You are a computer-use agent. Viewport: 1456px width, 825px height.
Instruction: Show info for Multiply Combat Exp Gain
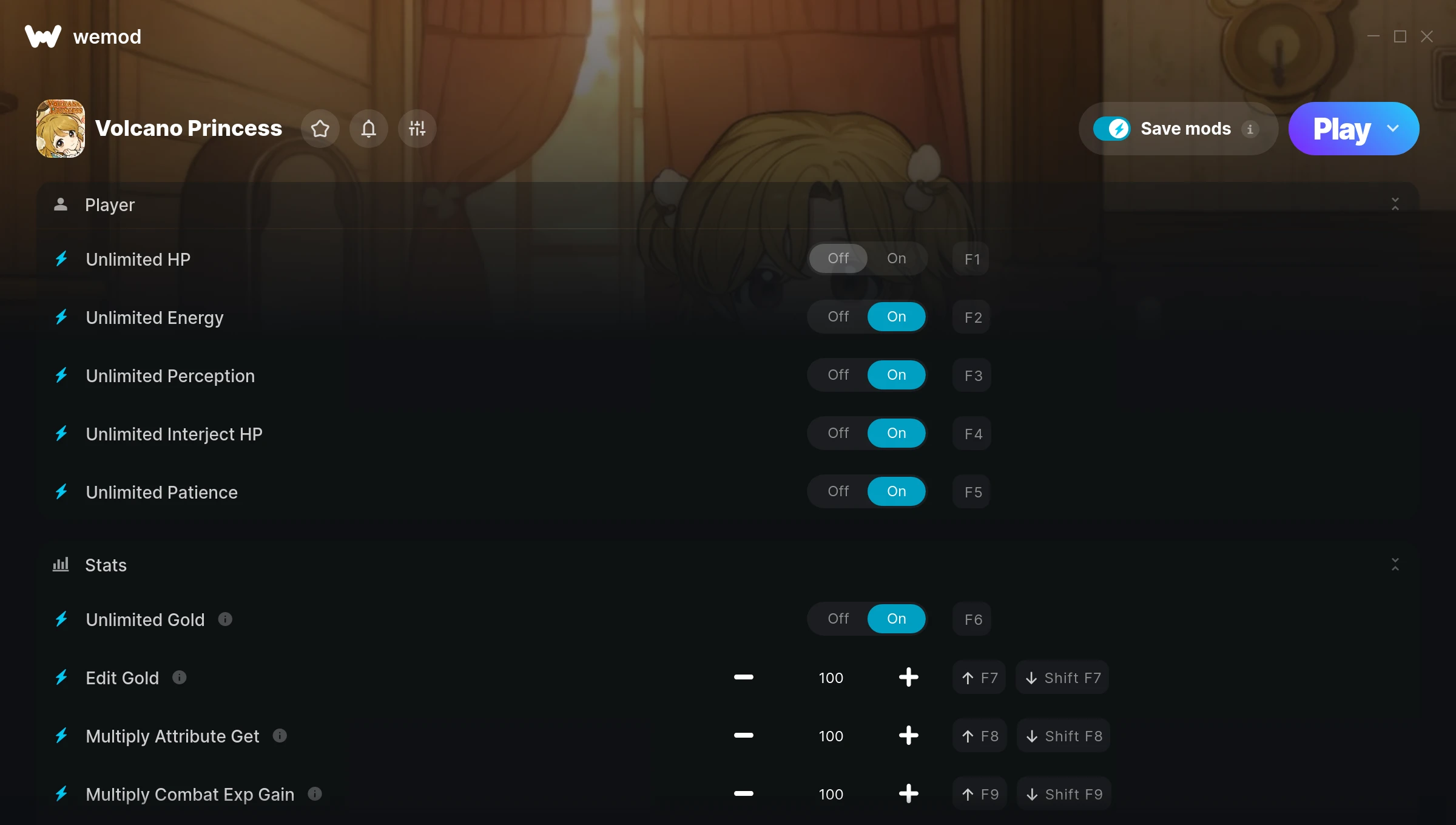click(x=315, y=793)
